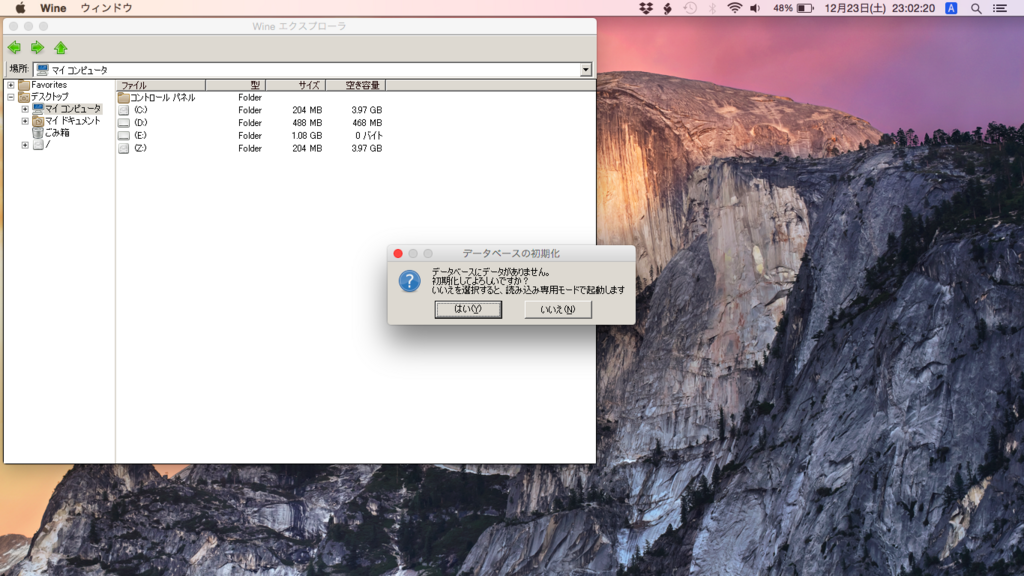Click the question mark dialog icon
Viewport: 1024px width, 576px height.
tap(409, 281)
